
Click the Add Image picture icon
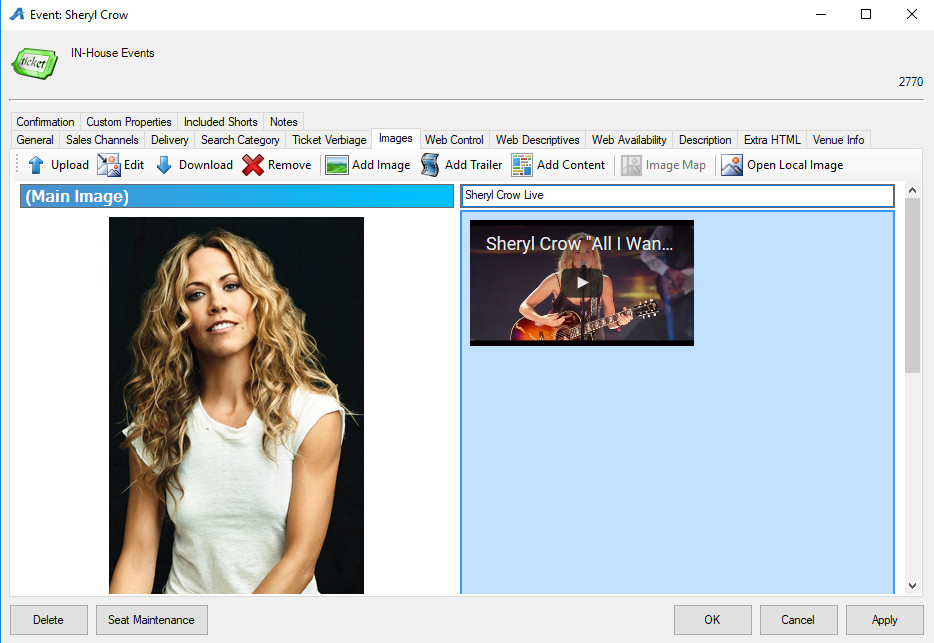click(337, 165)
